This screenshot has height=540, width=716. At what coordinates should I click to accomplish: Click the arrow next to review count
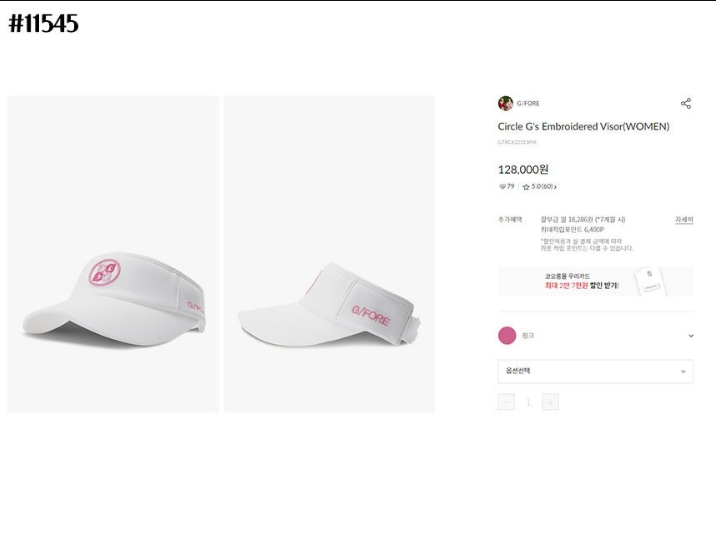tap(555, 187)
